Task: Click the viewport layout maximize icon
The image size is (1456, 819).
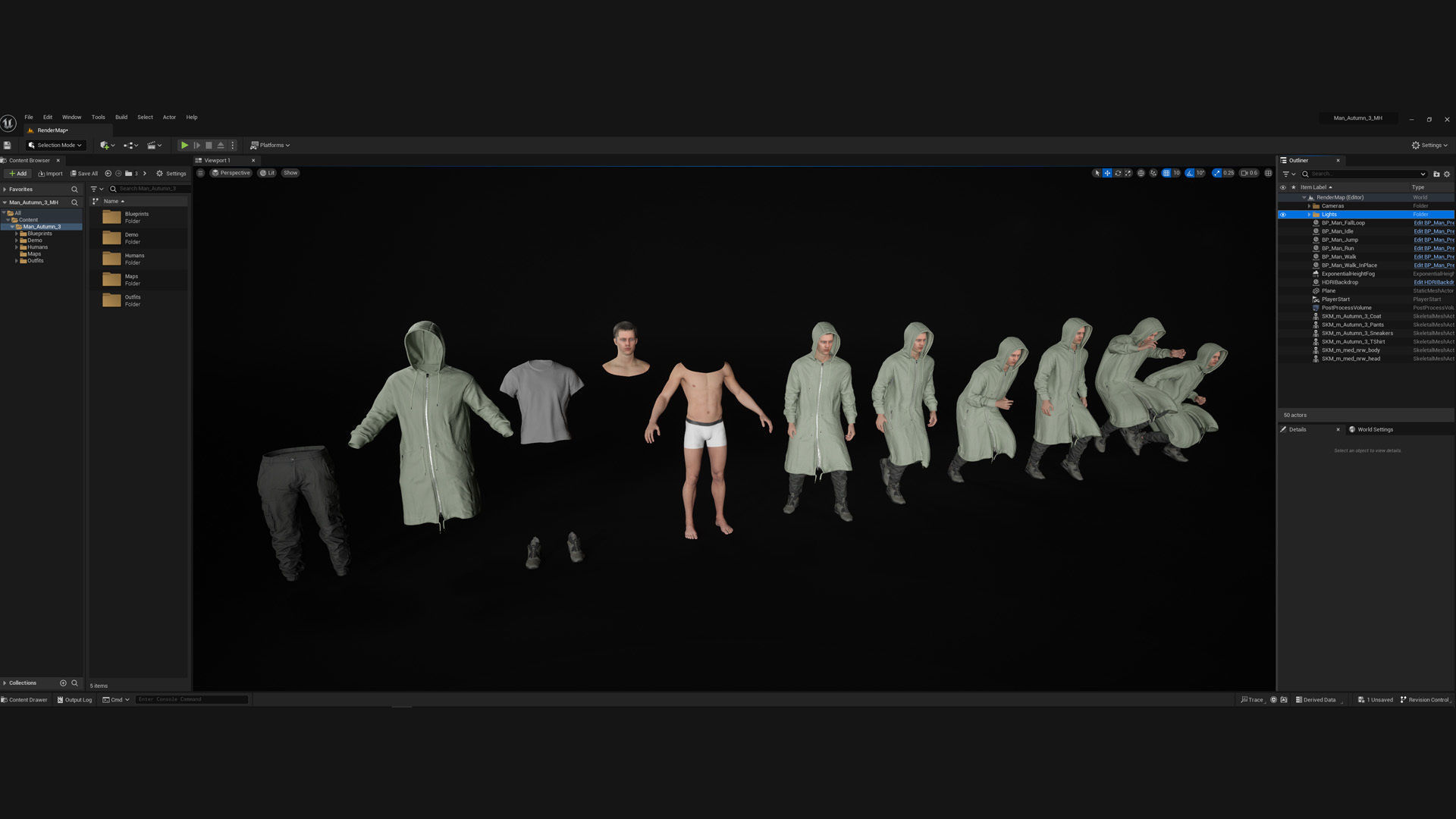Action: (1268, 173)
